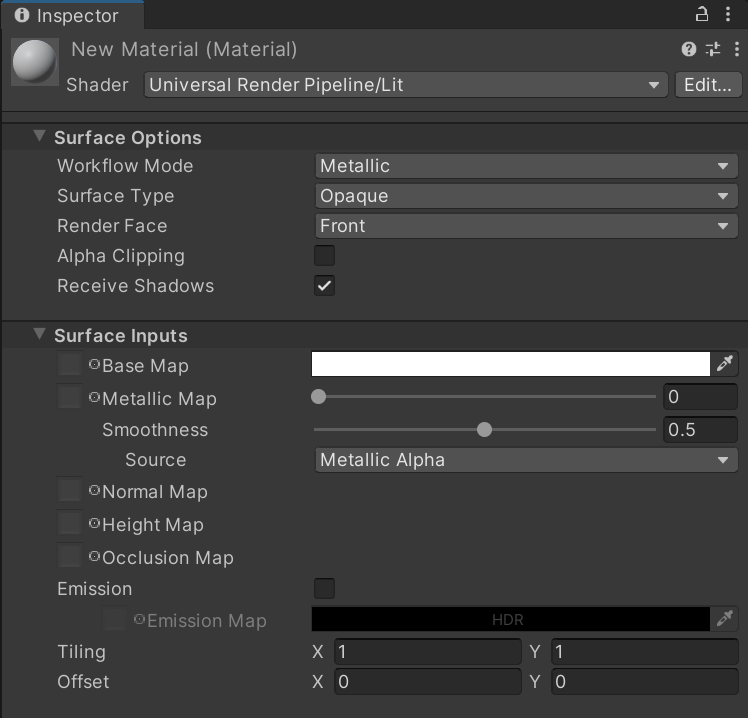
Task: Open the Workflow Mode dropdown
Action: pos(526,166)
